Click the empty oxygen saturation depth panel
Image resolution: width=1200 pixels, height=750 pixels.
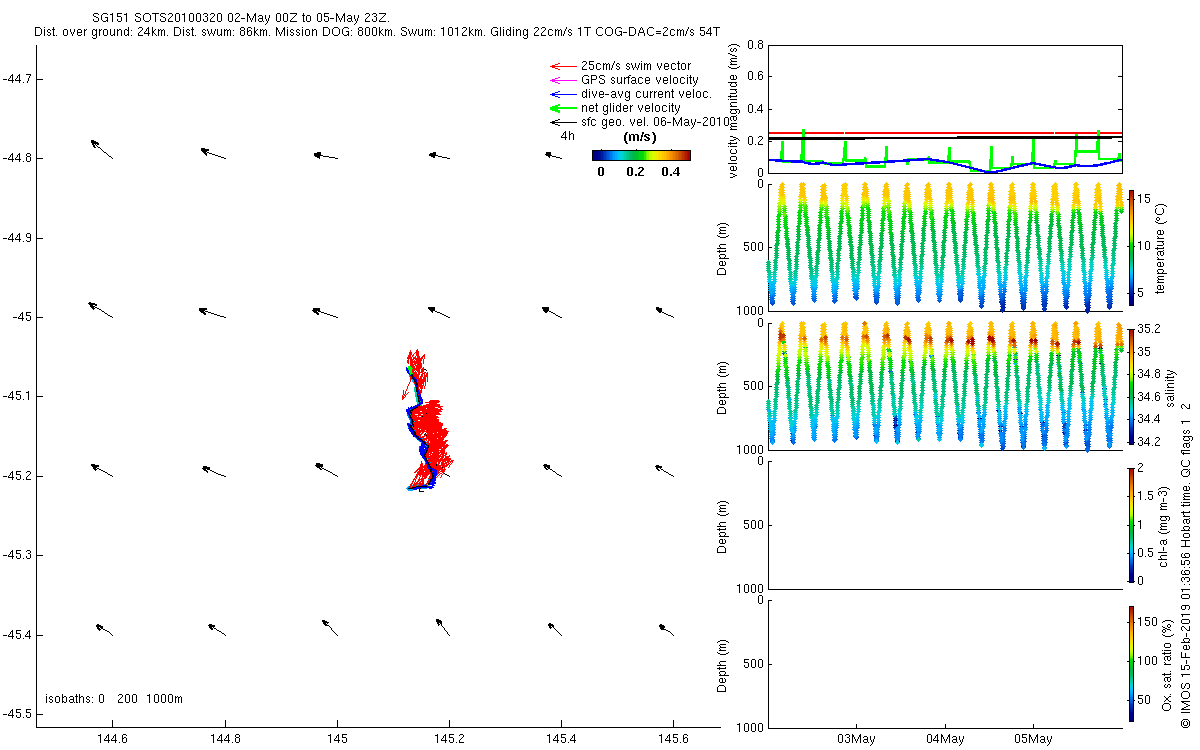pyautogui.click(x=946, y=664)
